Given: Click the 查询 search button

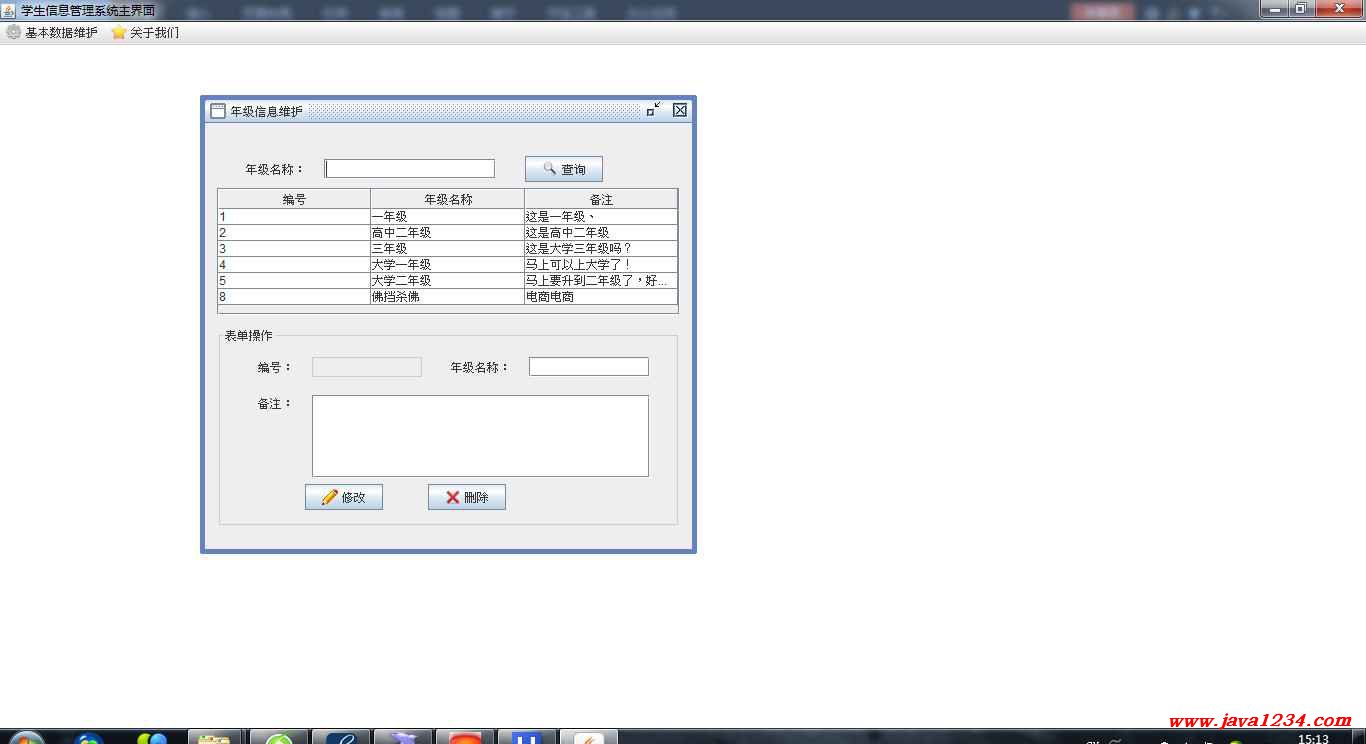Looking at the screenshot, I should tap(564, 169).
